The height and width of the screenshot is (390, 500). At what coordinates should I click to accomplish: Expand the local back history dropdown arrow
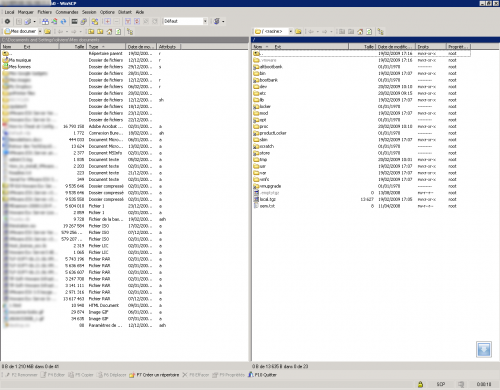point(67,32)
